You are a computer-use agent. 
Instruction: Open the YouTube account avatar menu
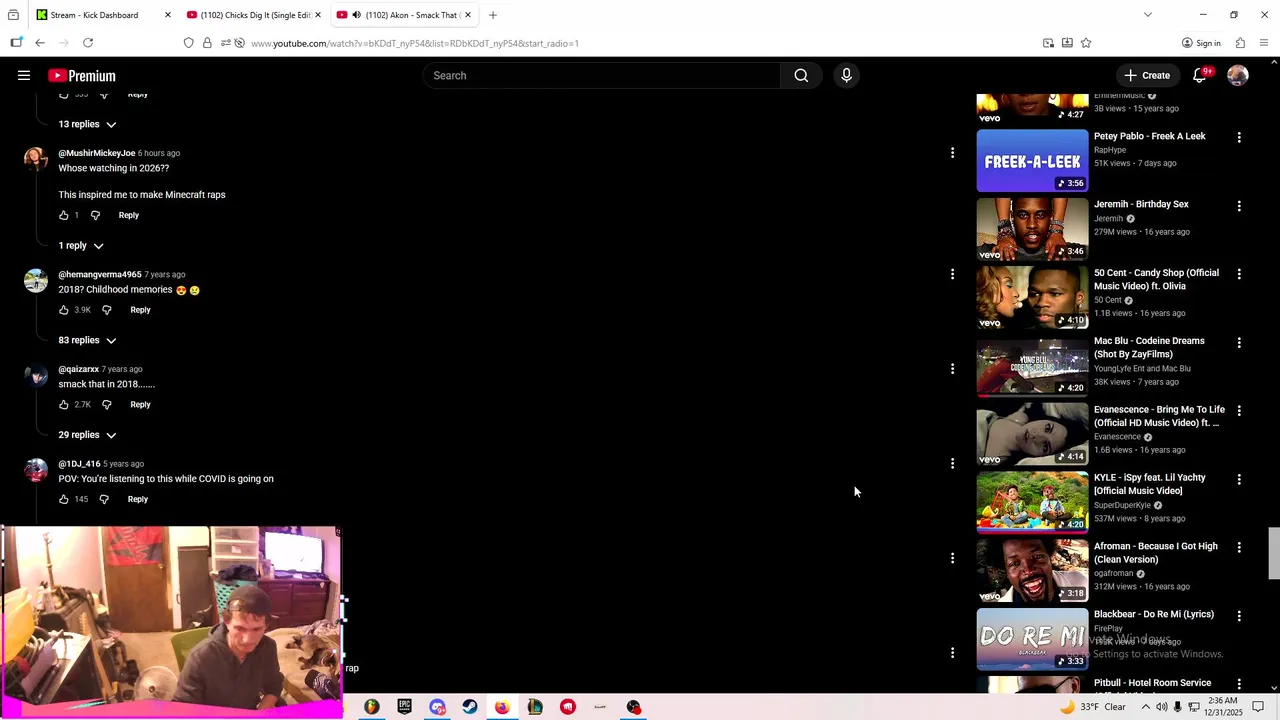point(1238,75)
